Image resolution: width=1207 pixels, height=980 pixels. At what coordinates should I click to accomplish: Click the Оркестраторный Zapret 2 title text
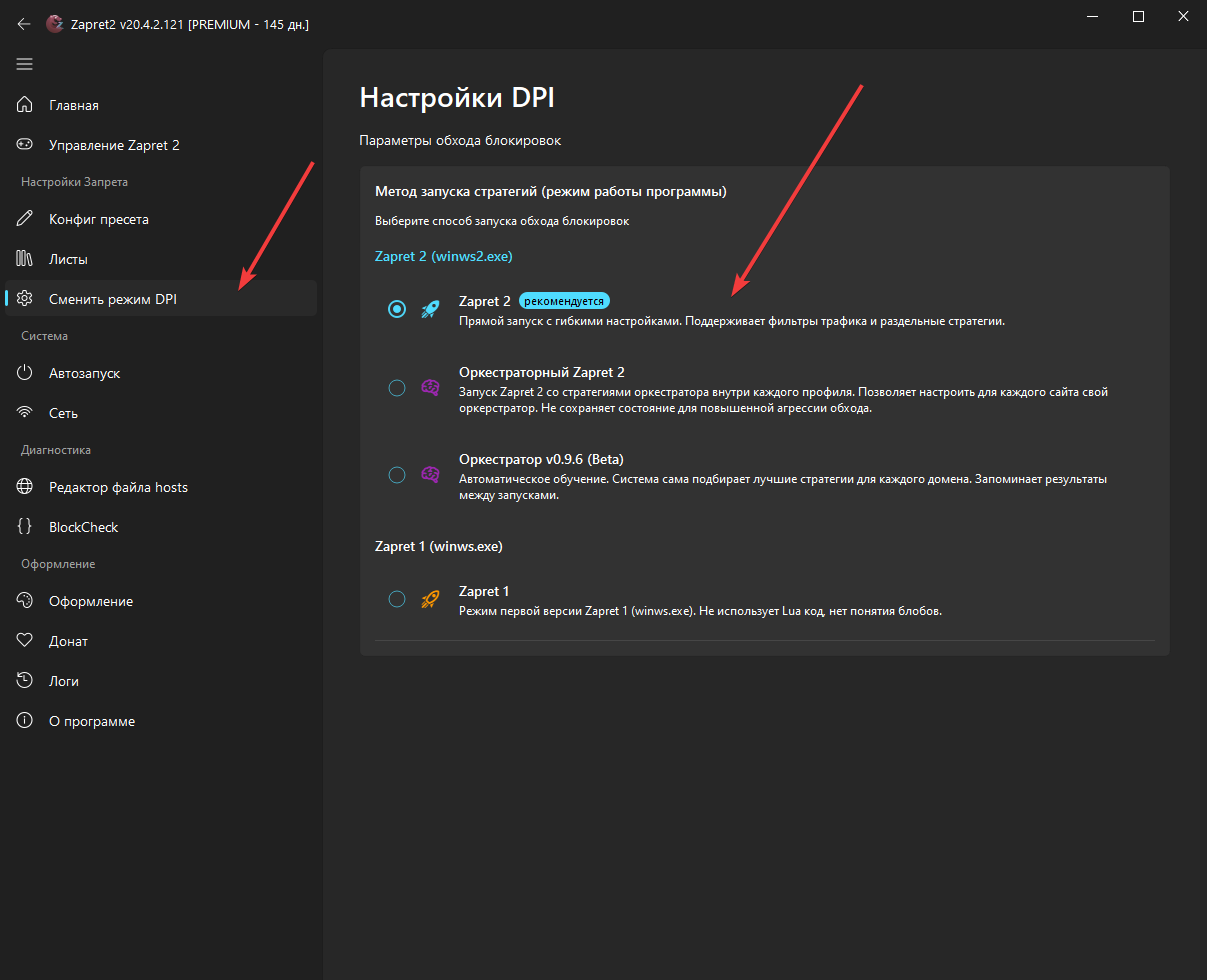coord(542,372)
